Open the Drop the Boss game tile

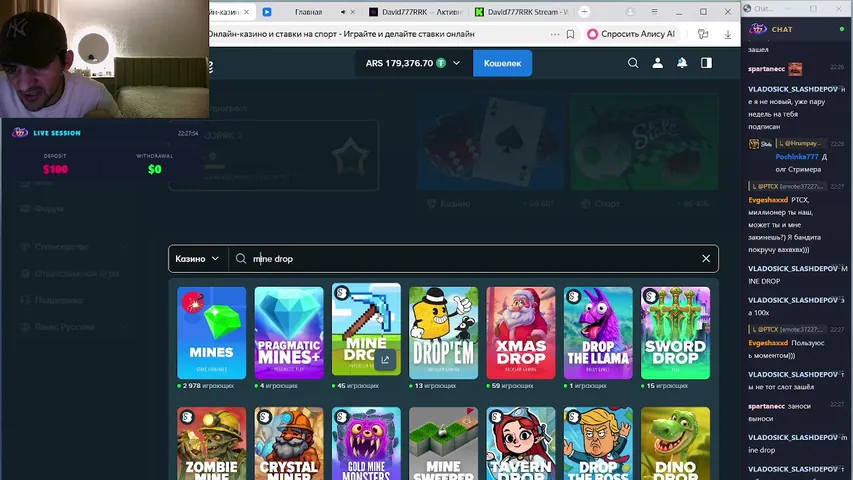(598, 444)
